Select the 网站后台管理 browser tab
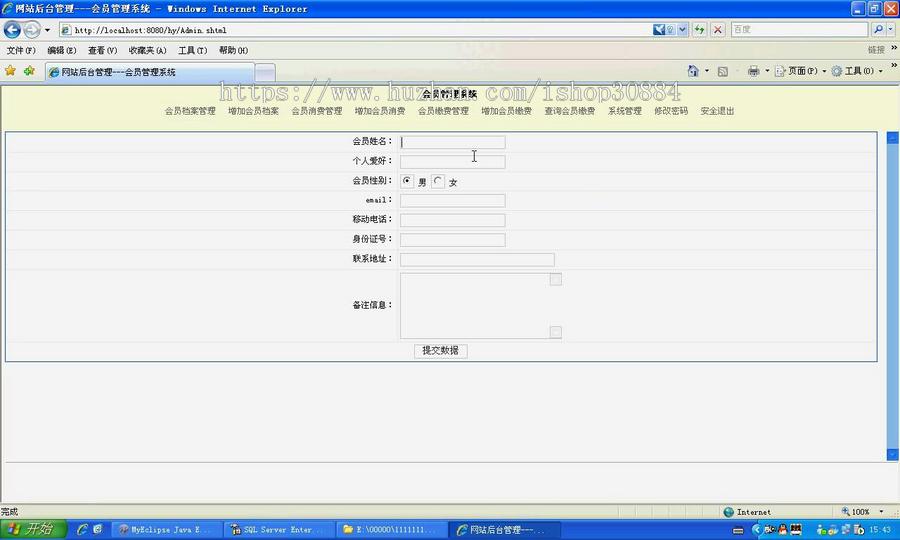 click(x=149, y=72)
